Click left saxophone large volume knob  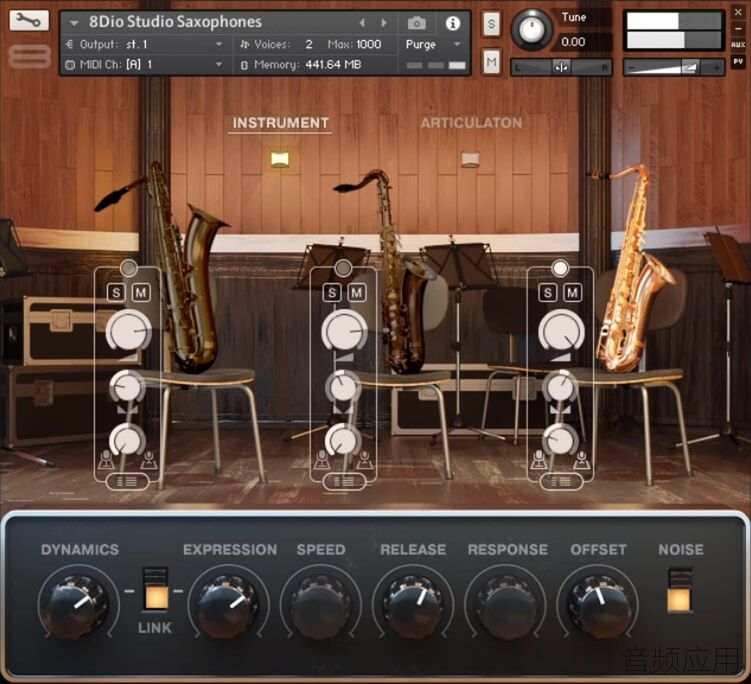pos(128,331)
